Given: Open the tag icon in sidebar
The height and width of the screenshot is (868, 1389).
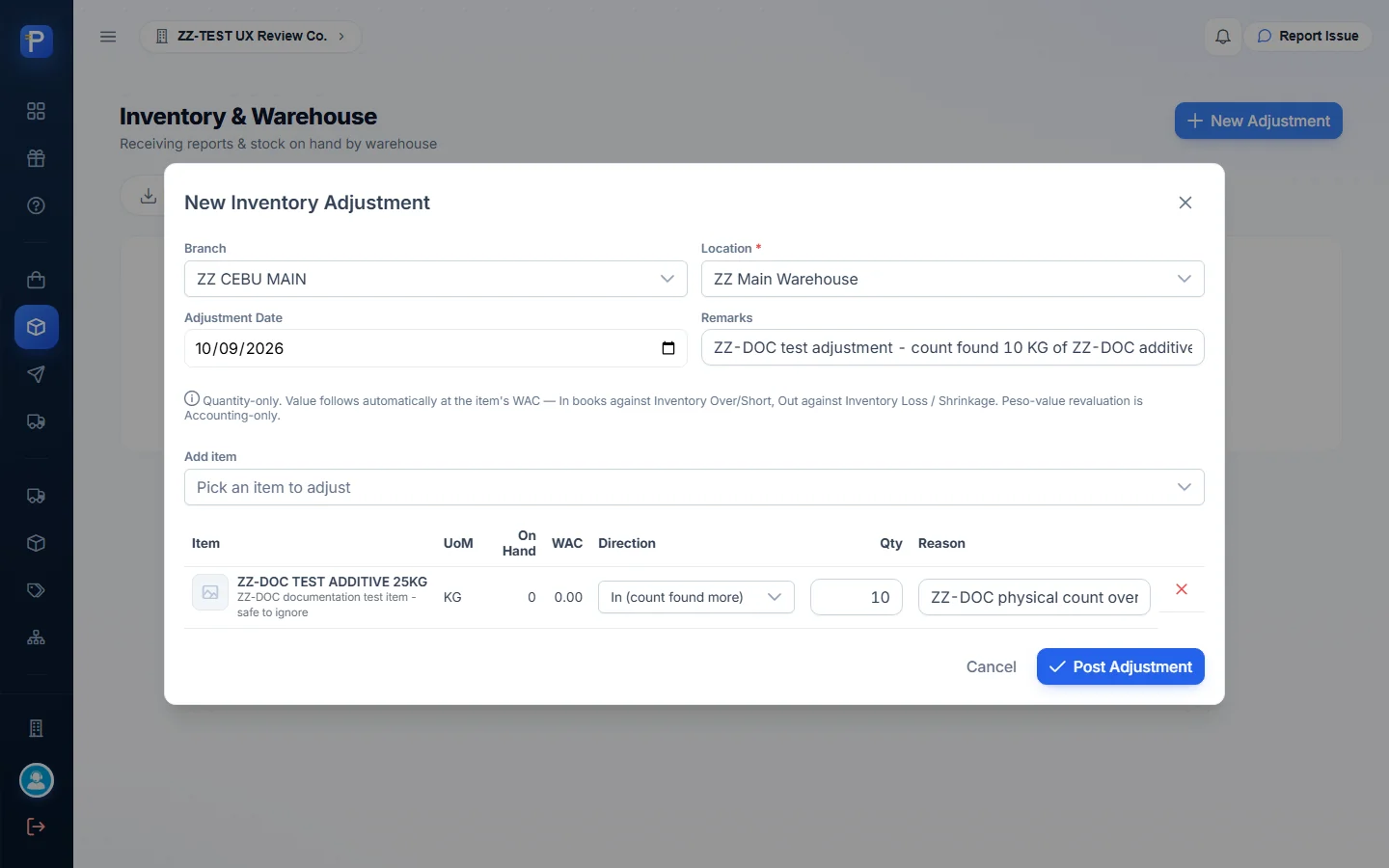Looking at the screenshot, I should 37,590.
